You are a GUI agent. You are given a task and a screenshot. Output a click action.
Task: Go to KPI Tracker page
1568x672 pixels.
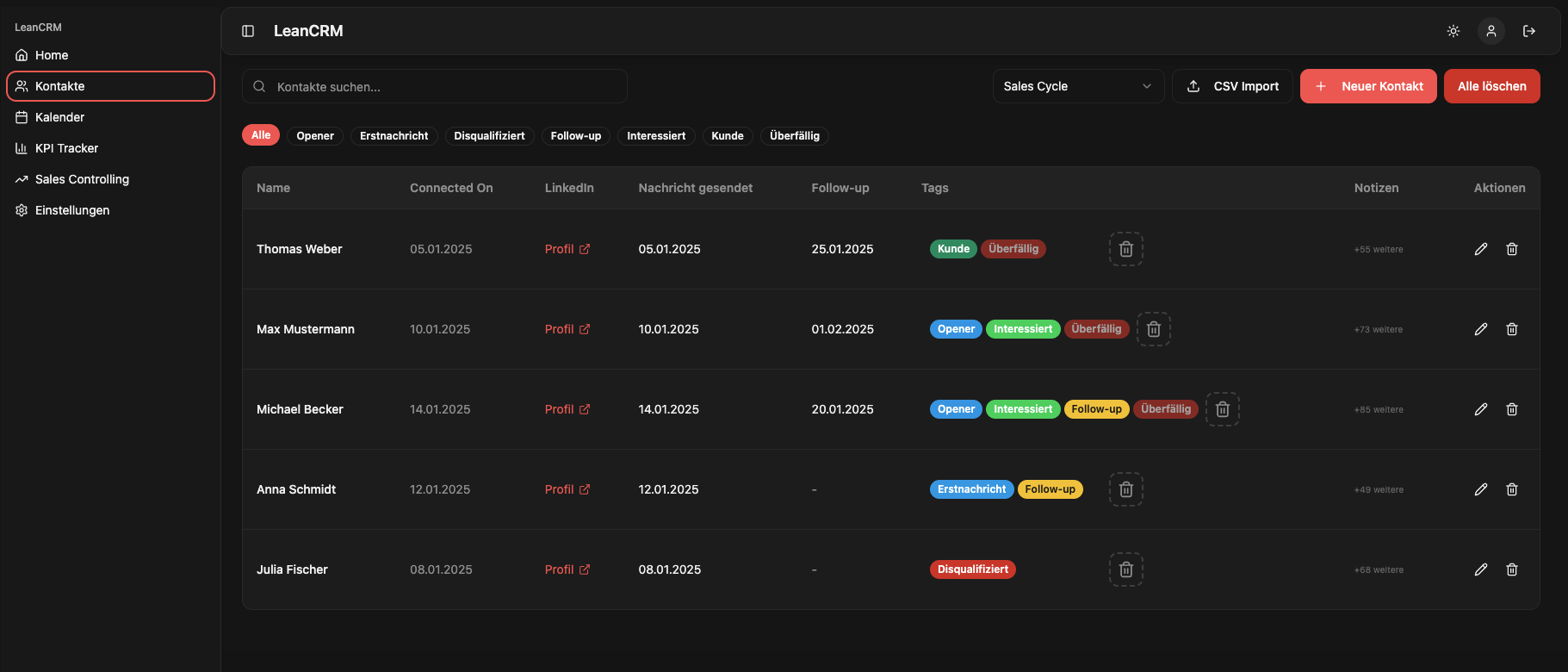[x=66, y=148]
